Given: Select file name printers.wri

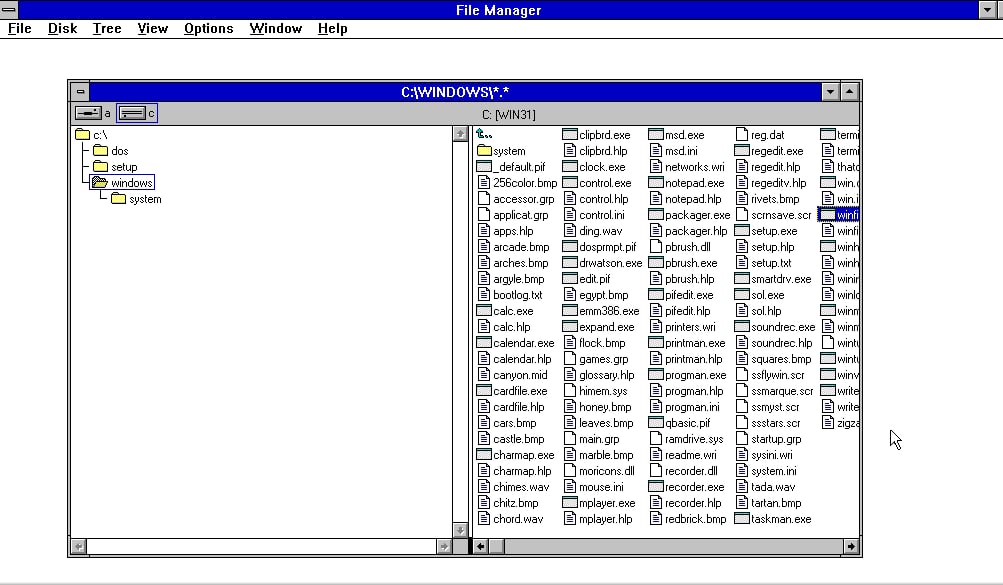Looking at the screenshot, I should 690,327.
